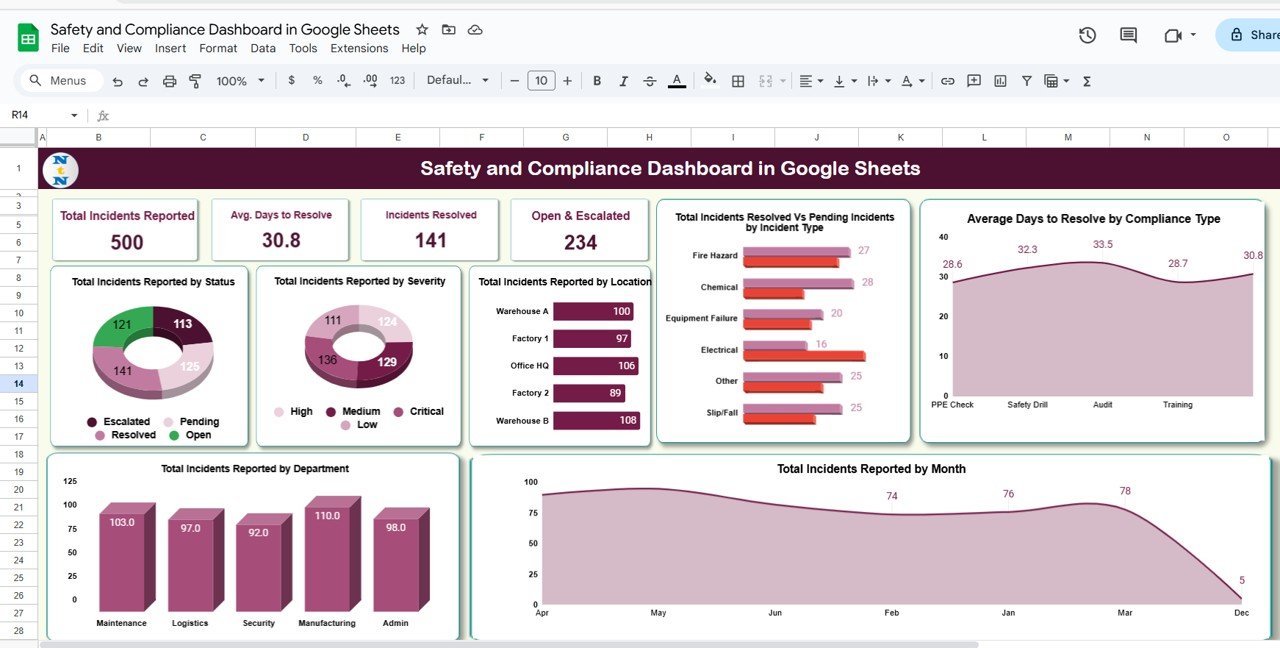Expand the zoom level 100% dropdown
Image resolution: width=1280 pixels, height=648 pixels.
click(241, 81)
